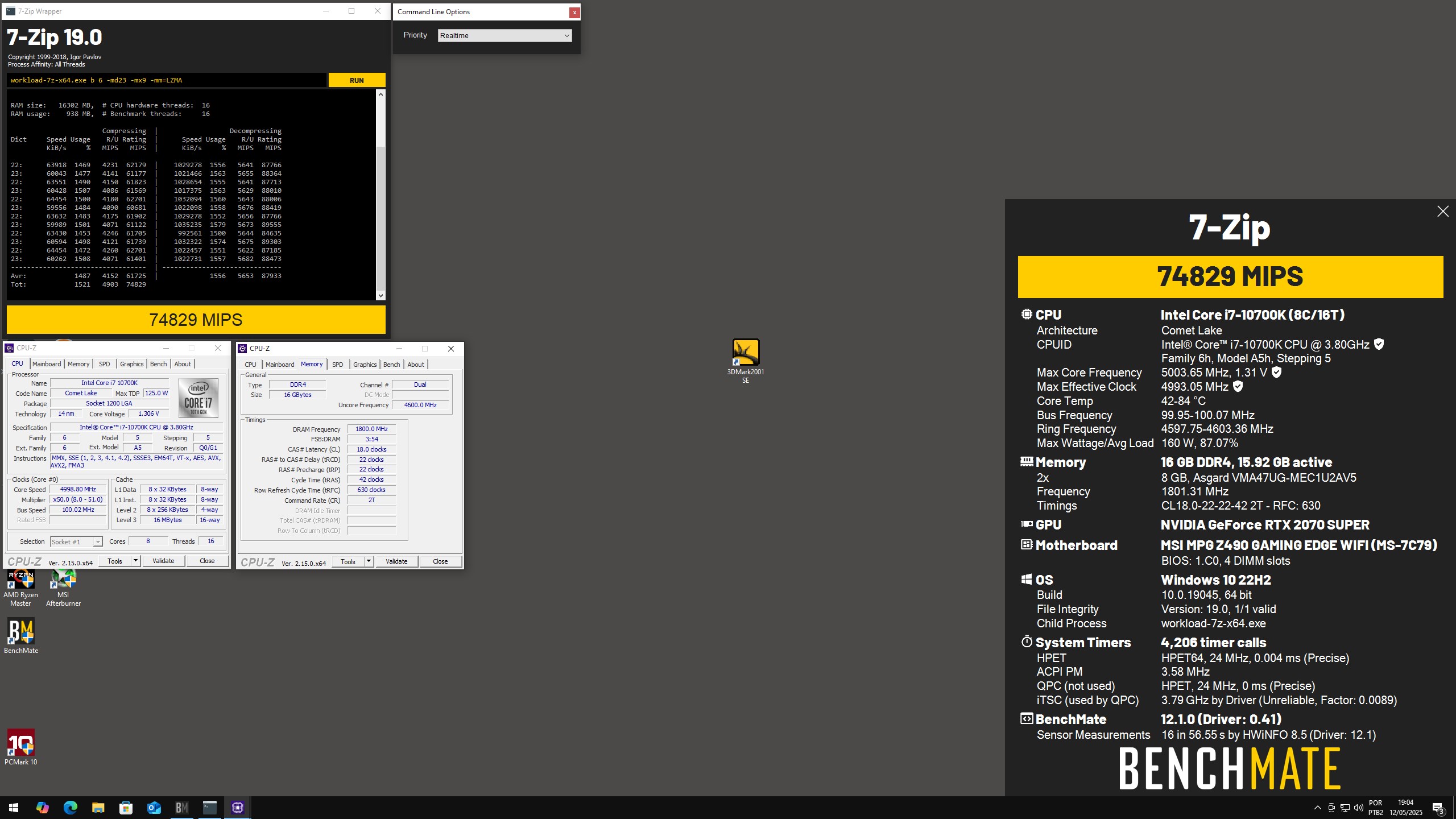Click the scroll-down arrow of benchmark output
The width and height of the screenshot is (1456, 819).
tap(380, 295)
